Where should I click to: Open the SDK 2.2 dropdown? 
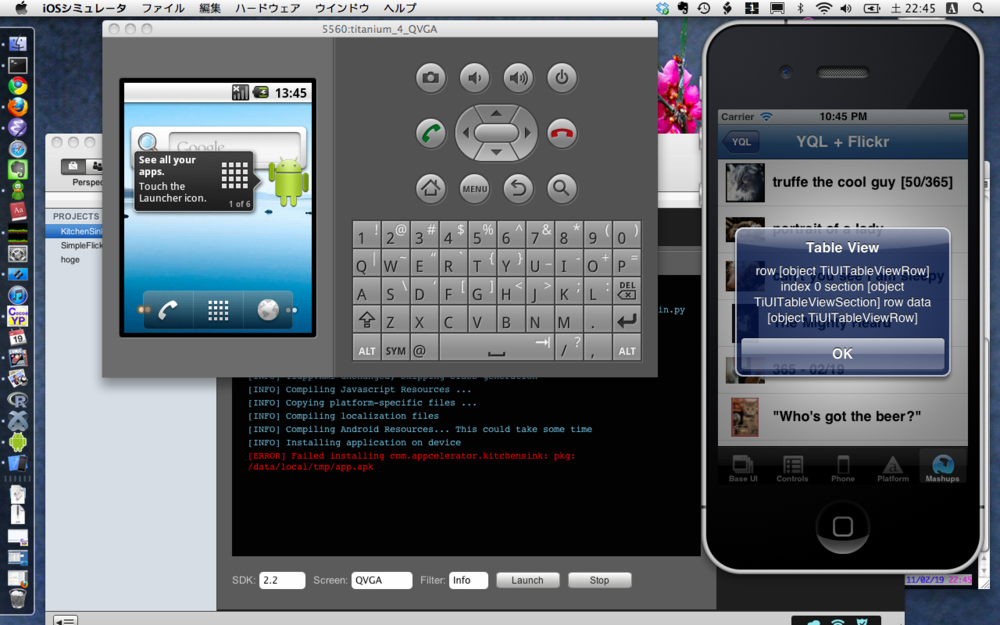(282, 580)
